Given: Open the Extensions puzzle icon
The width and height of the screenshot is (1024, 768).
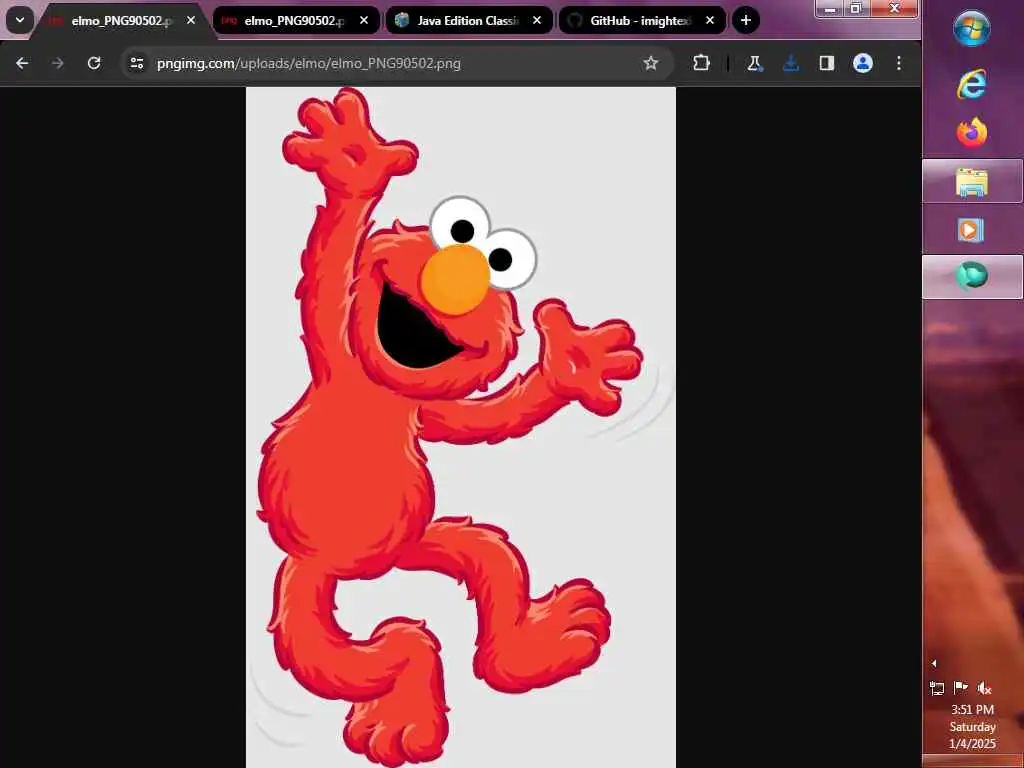Looking at the screenshot, I should coord(701,63).
